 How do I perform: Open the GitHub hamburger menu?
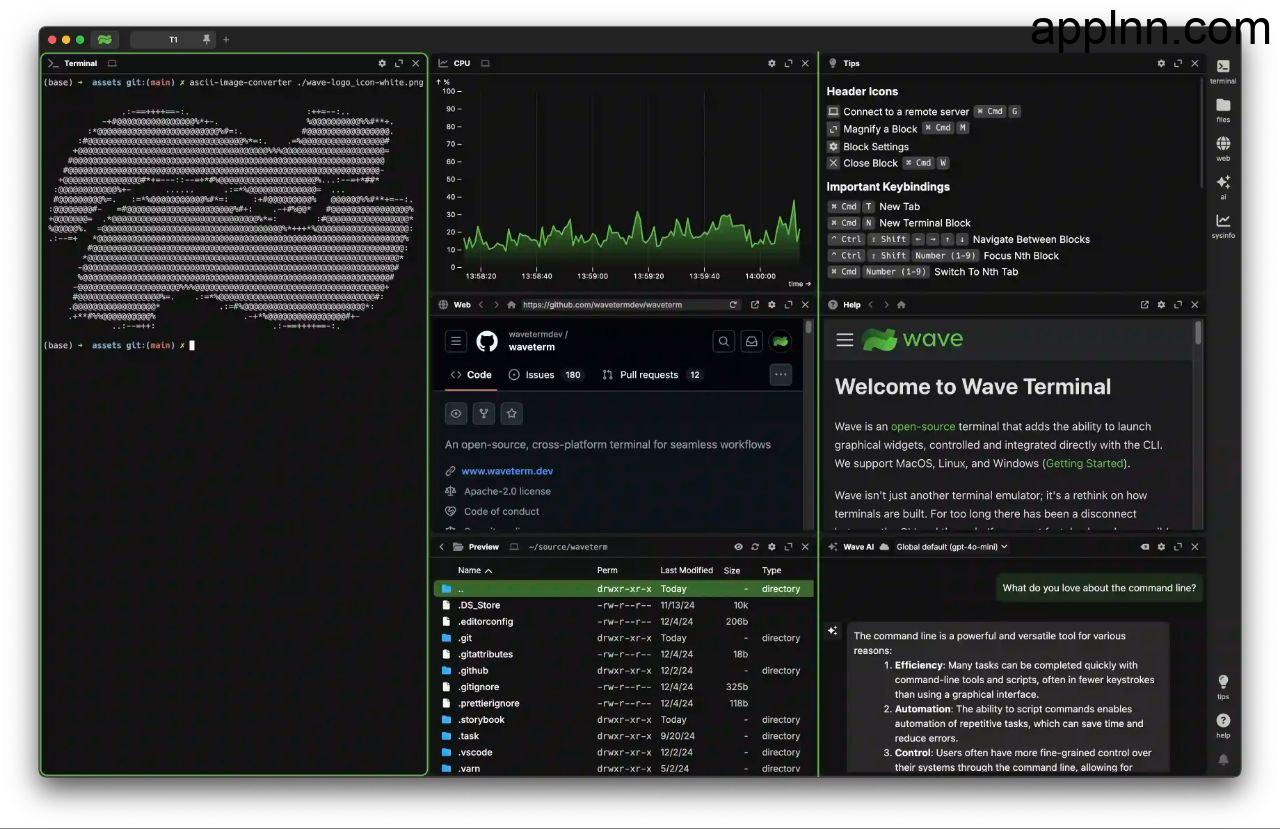(x=456, y=341)
